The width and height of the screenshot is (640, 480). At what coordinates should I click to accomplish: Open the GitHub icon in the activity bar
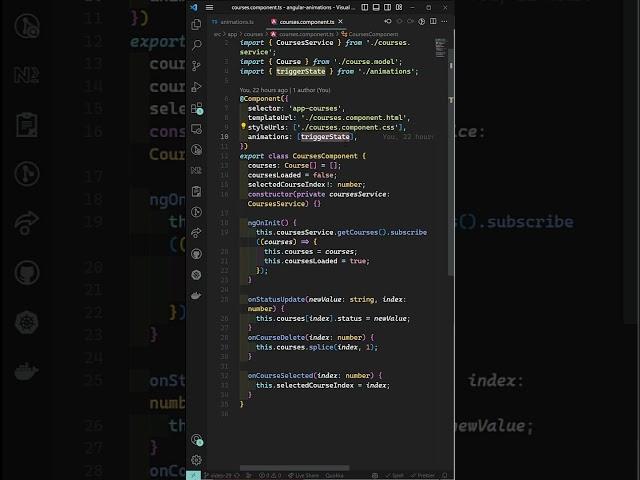[196, 254]
